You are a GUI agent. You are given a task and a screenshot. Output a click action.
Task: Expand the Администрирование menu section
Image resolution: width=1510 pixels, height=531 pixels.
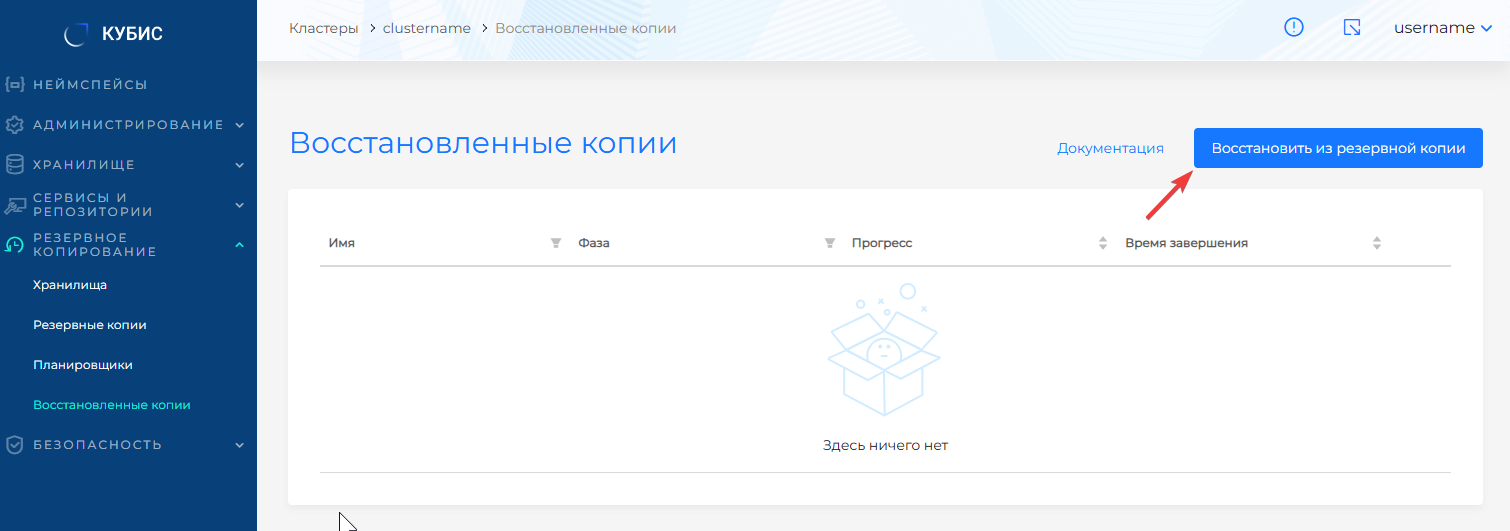[x=239, y=125]
